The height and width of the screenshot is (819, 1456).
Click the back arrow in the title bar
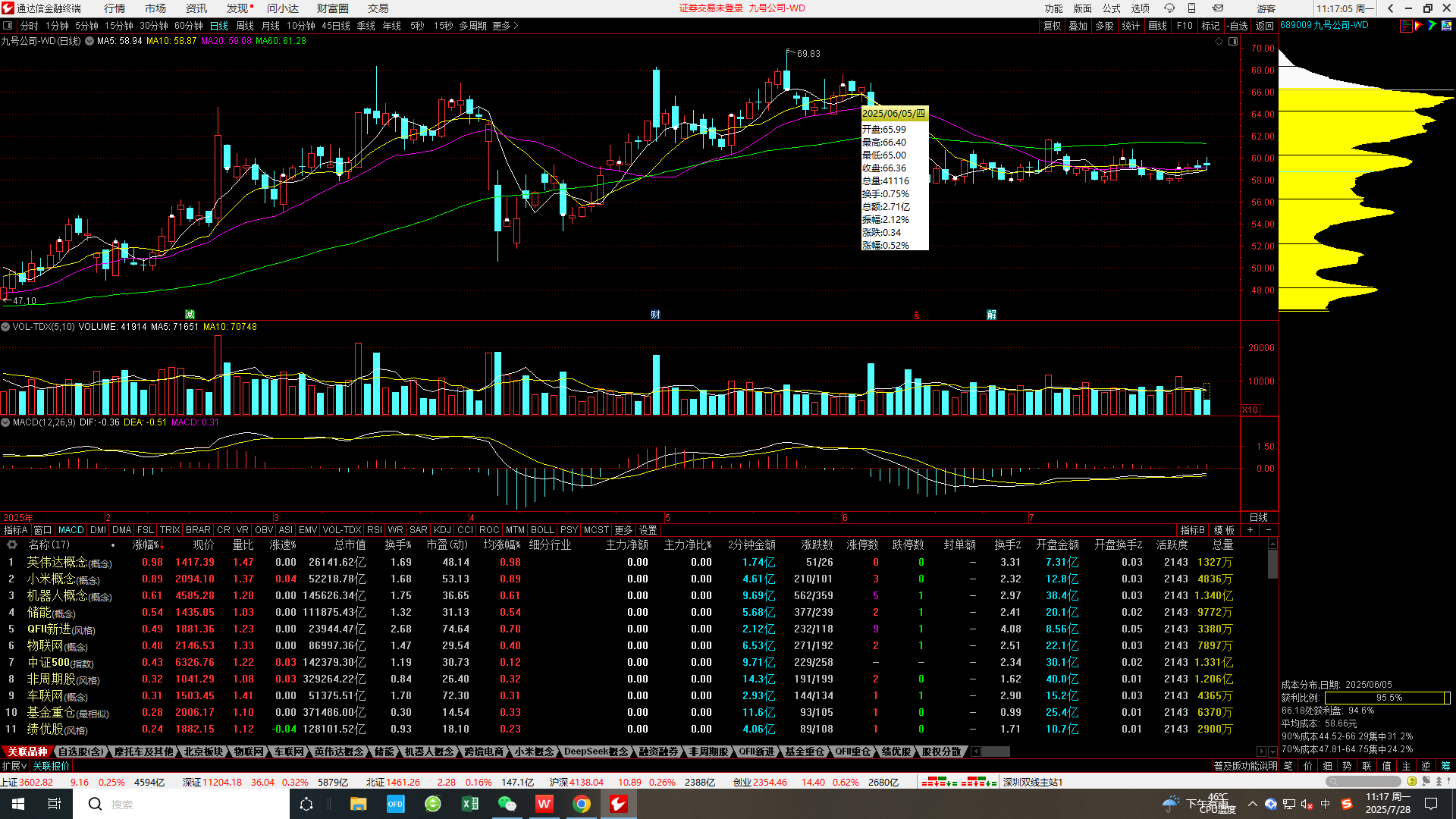(1390, 8)
